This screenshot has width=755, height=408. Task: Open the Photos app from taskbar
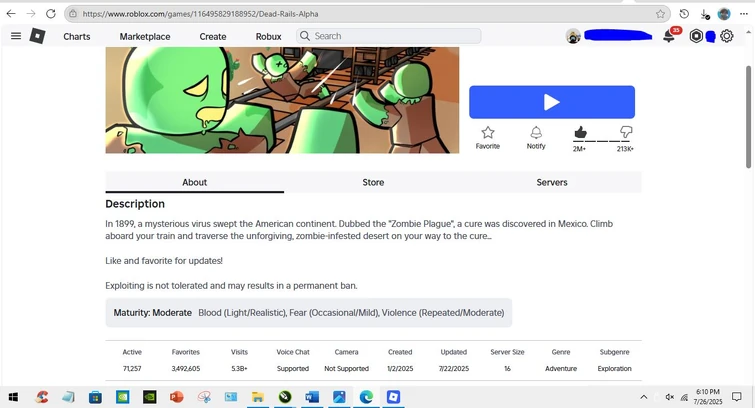click(x=339, y=397)
